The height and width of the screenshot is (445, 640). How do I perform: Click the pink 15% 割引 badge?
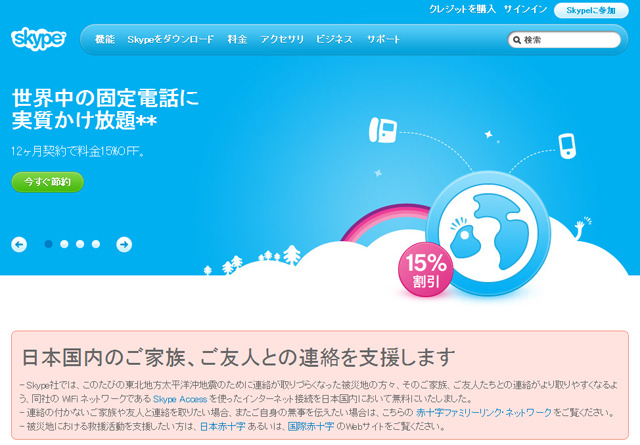[426, 269]
